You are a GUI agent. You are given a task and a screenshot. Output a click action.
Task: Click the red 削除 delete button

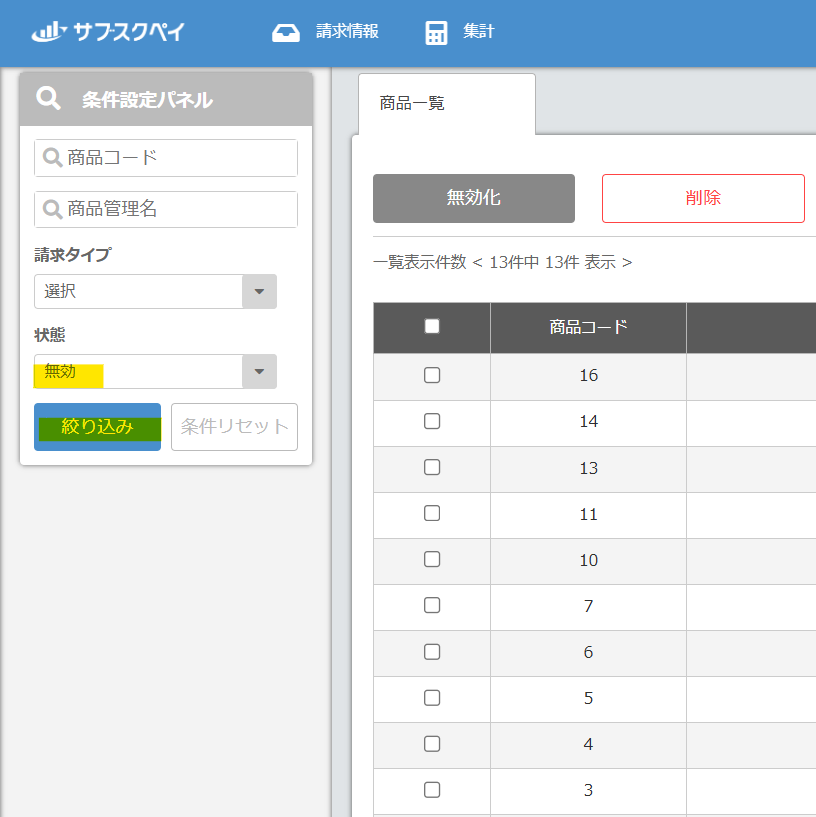coord(703,198)
